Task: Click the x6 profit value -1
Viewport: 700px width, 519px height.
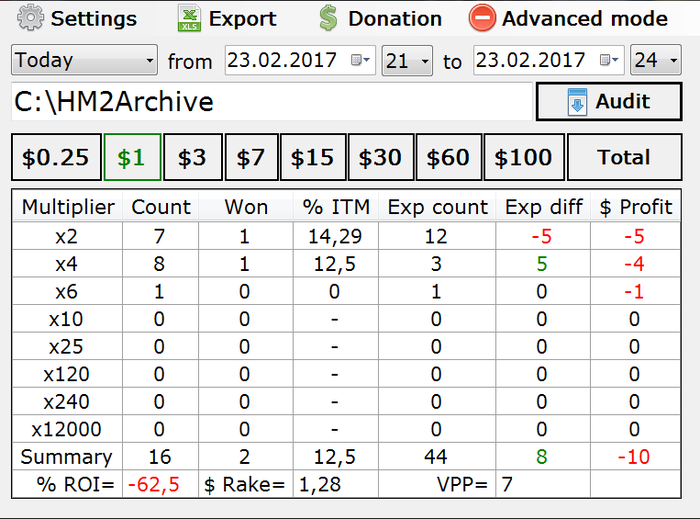Action: coord(634,292)
